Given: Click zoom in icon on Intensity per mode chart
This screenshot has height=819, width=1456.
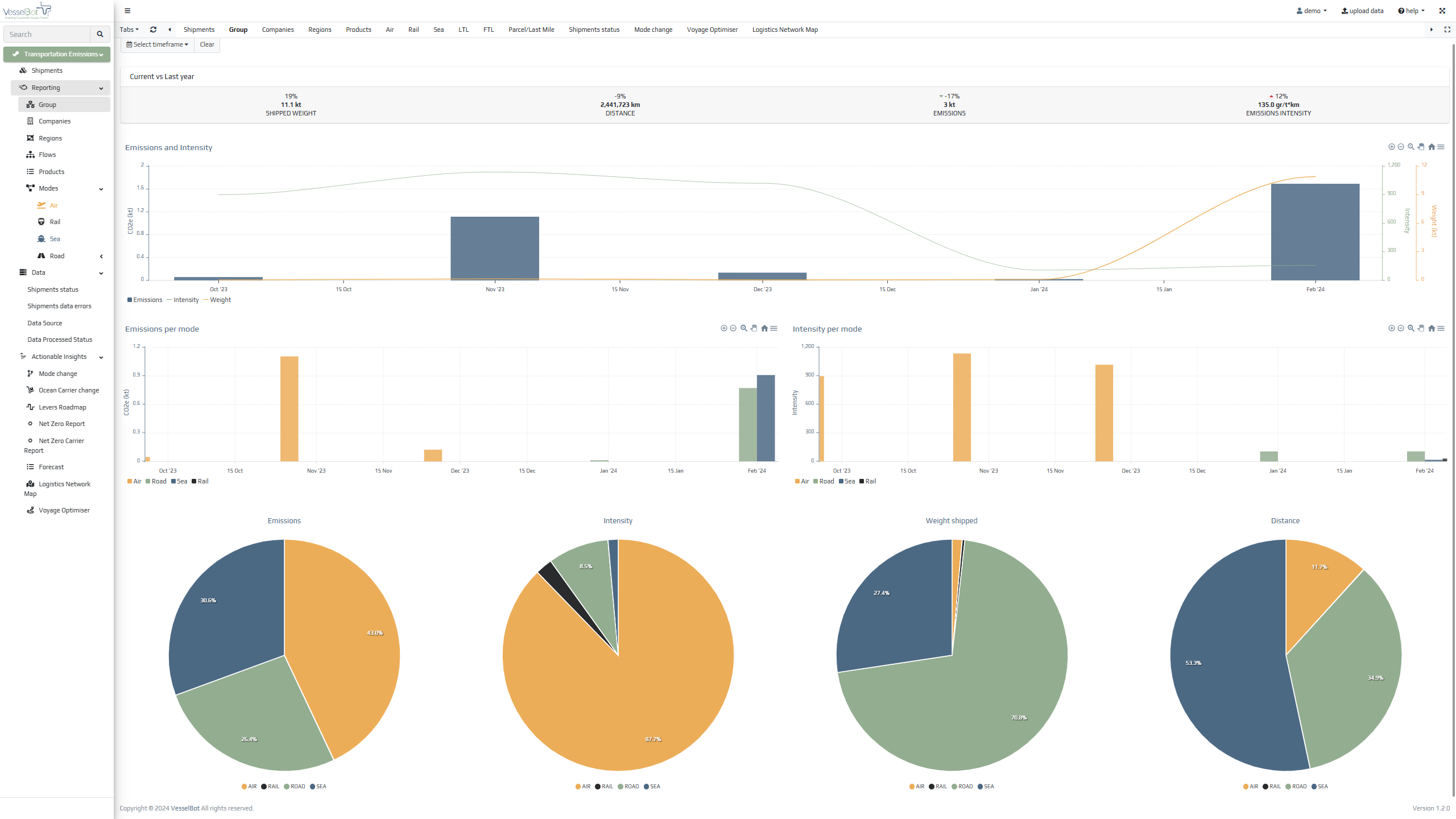Looking at the screenshot, I should coord(1391,329).
